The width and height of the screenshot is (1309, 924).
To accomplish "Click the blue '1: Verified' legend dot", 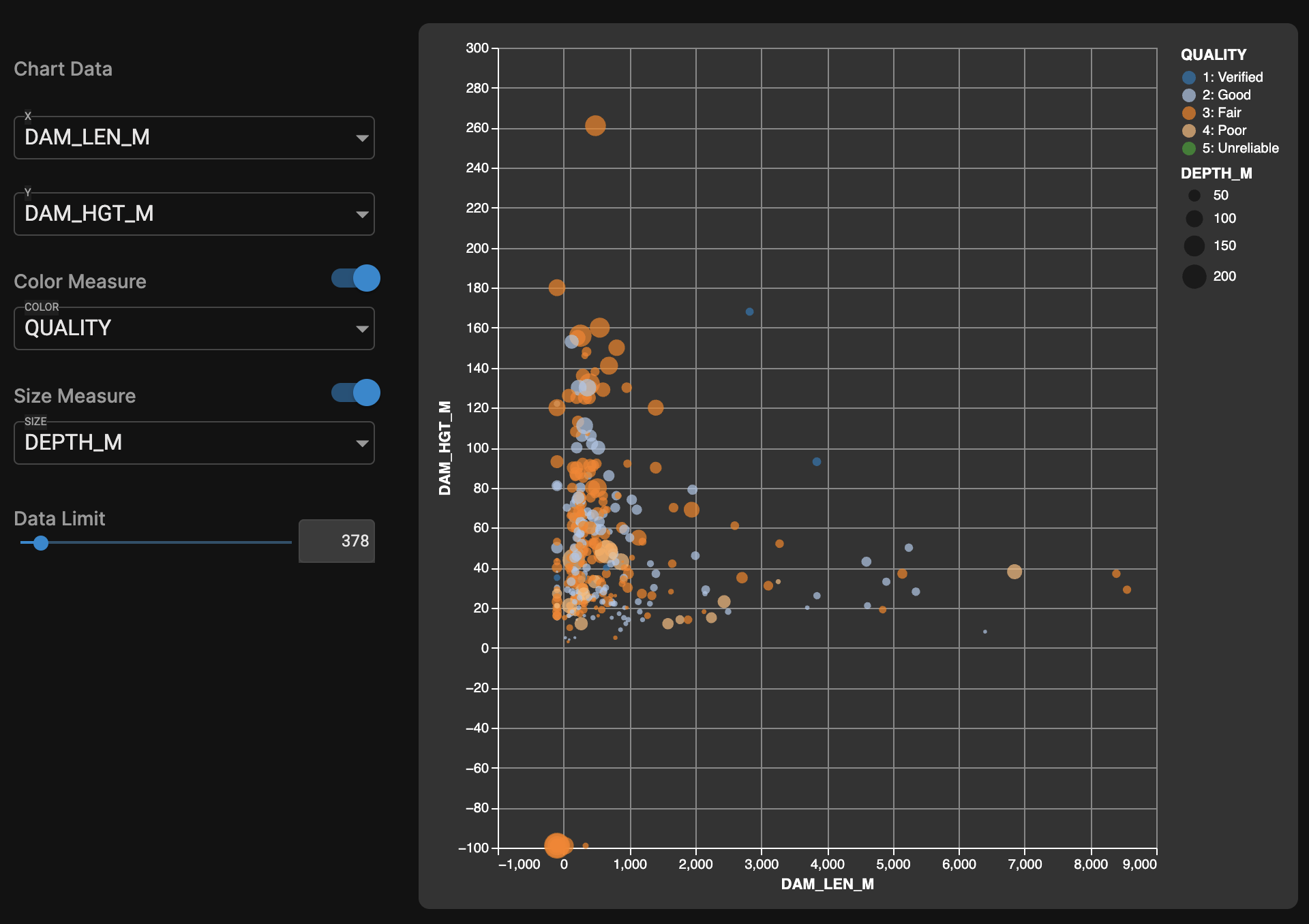I will (1189, 77).
